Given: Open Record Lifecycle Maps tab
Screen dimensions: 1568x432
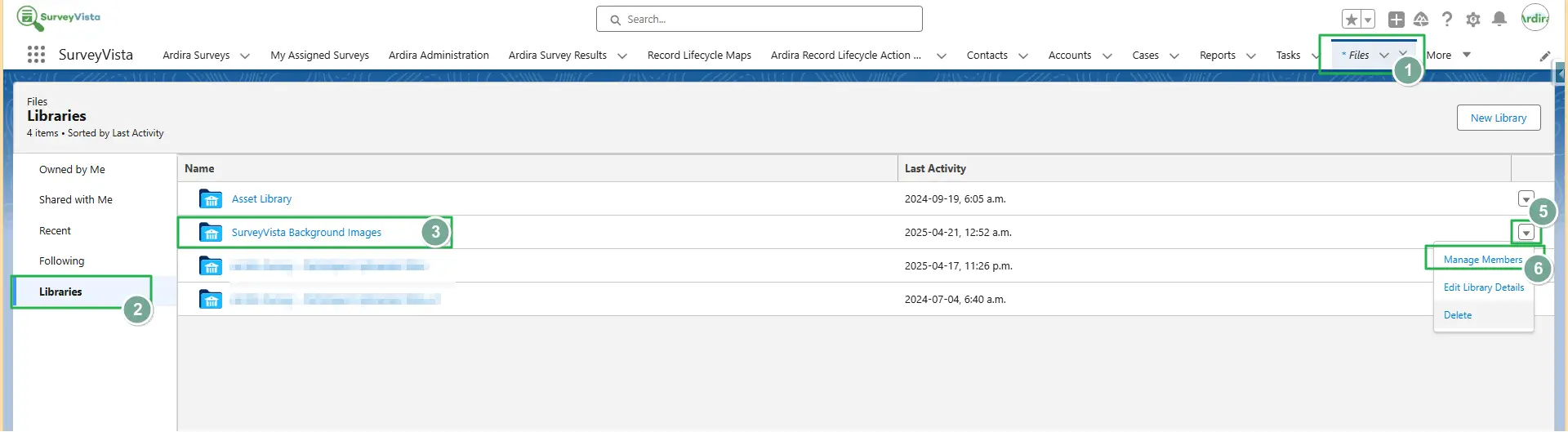Looking at the screenshot, I should coord(699,56).
